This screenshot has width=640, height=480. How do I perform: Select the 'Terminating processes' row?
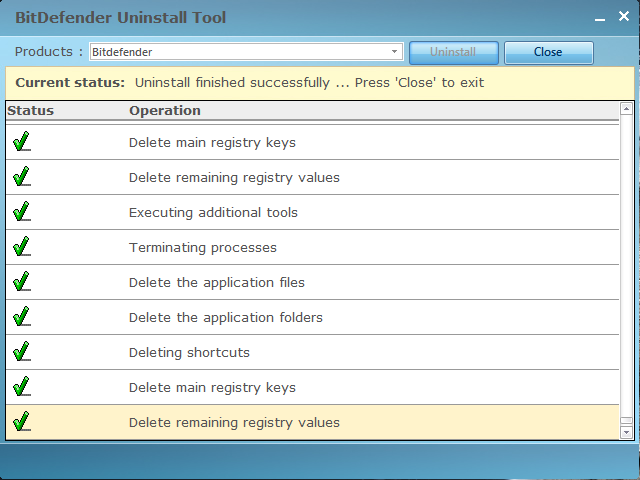pyautogui.click(x=312, y=247)
